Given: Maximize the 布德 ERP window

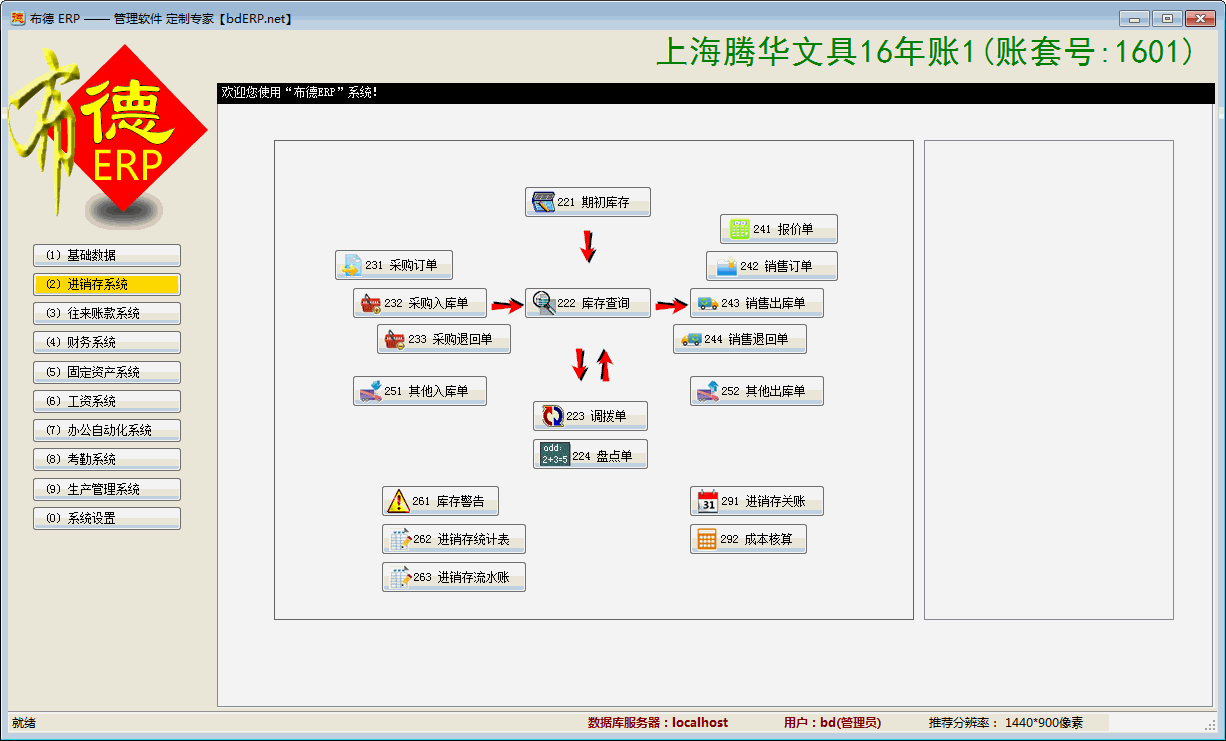Looking at the screenshot, I should [x=1167, y=18].
